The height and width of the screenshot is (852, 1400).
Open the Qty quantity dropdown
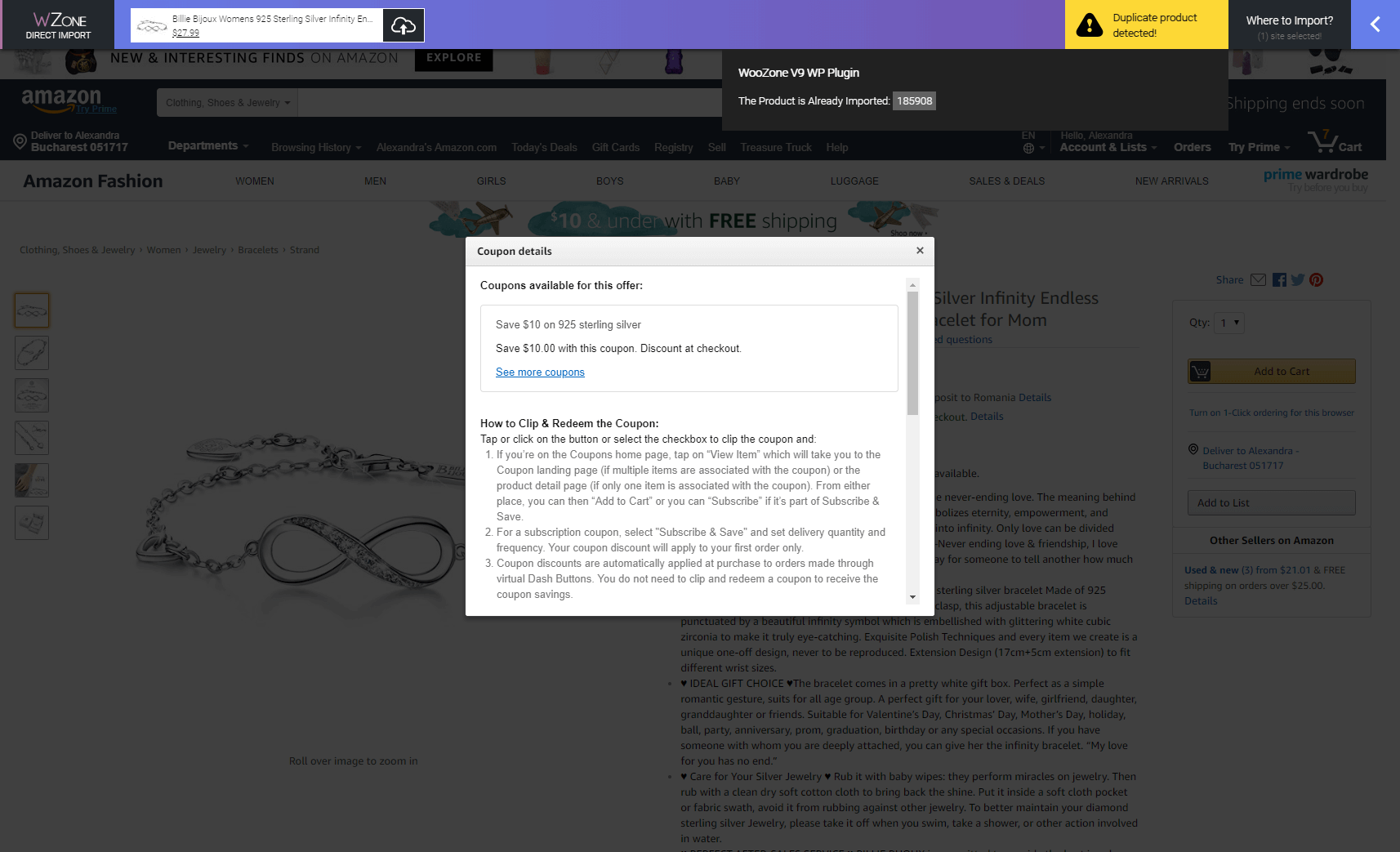pos(1229,323)
